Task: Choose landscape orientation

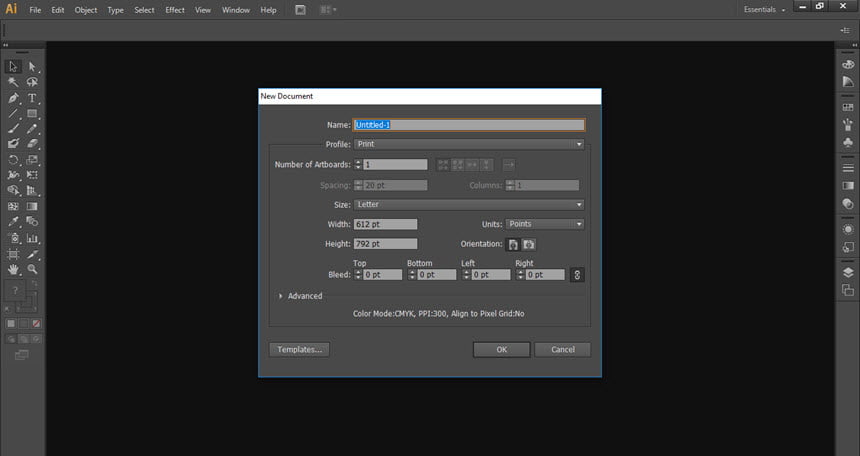Action: [x=529, y=244]
